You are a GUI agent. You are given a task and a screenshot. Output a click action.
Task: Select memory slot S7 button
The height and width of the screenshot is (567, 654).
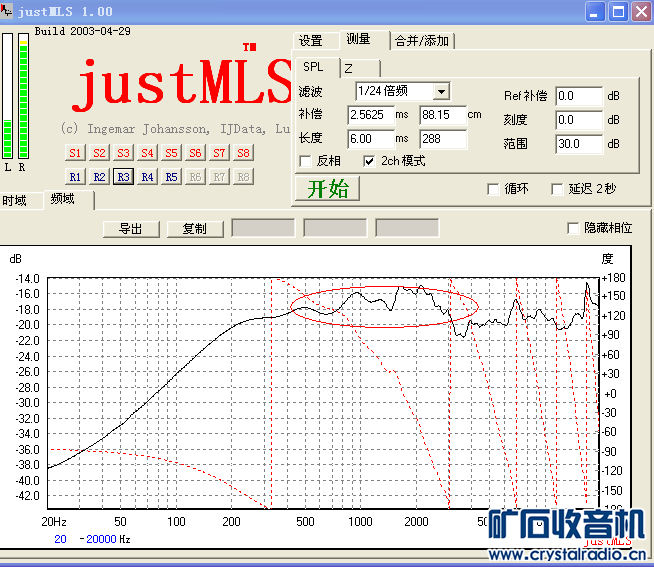coord(219,153)
